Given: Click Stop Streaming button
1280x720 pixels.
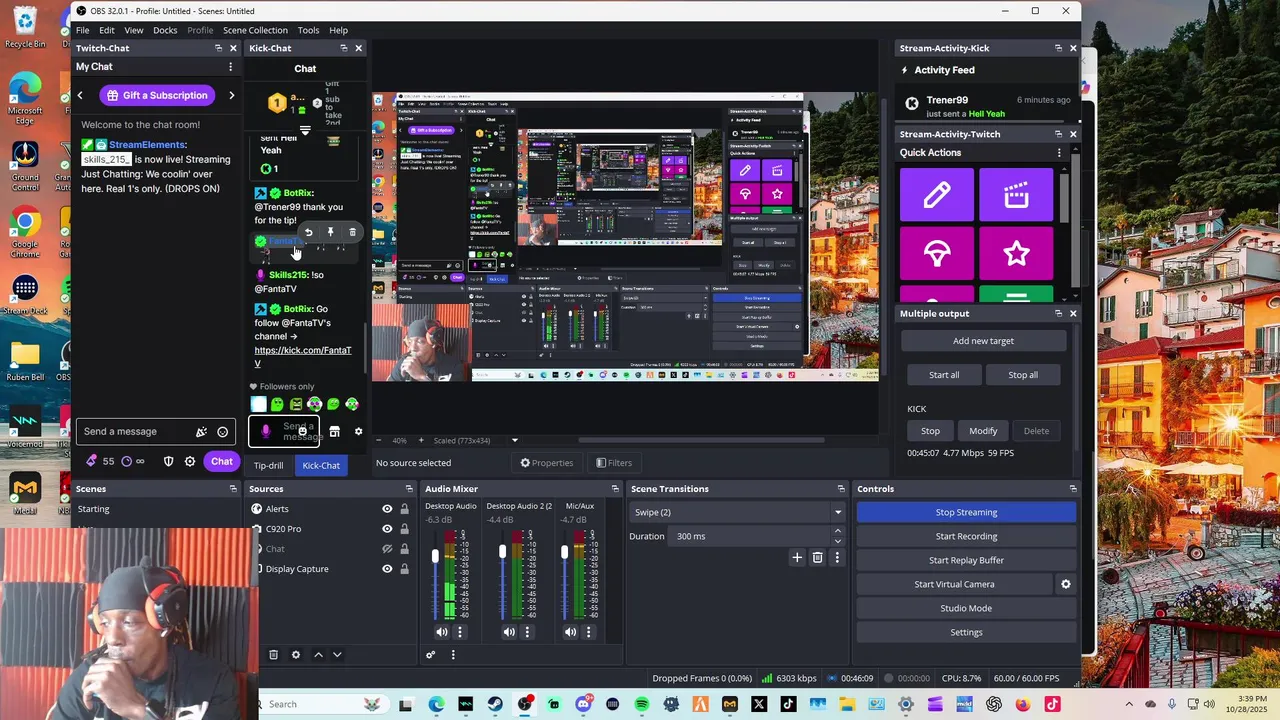Looking at the screenshot, I should (966, 512).
